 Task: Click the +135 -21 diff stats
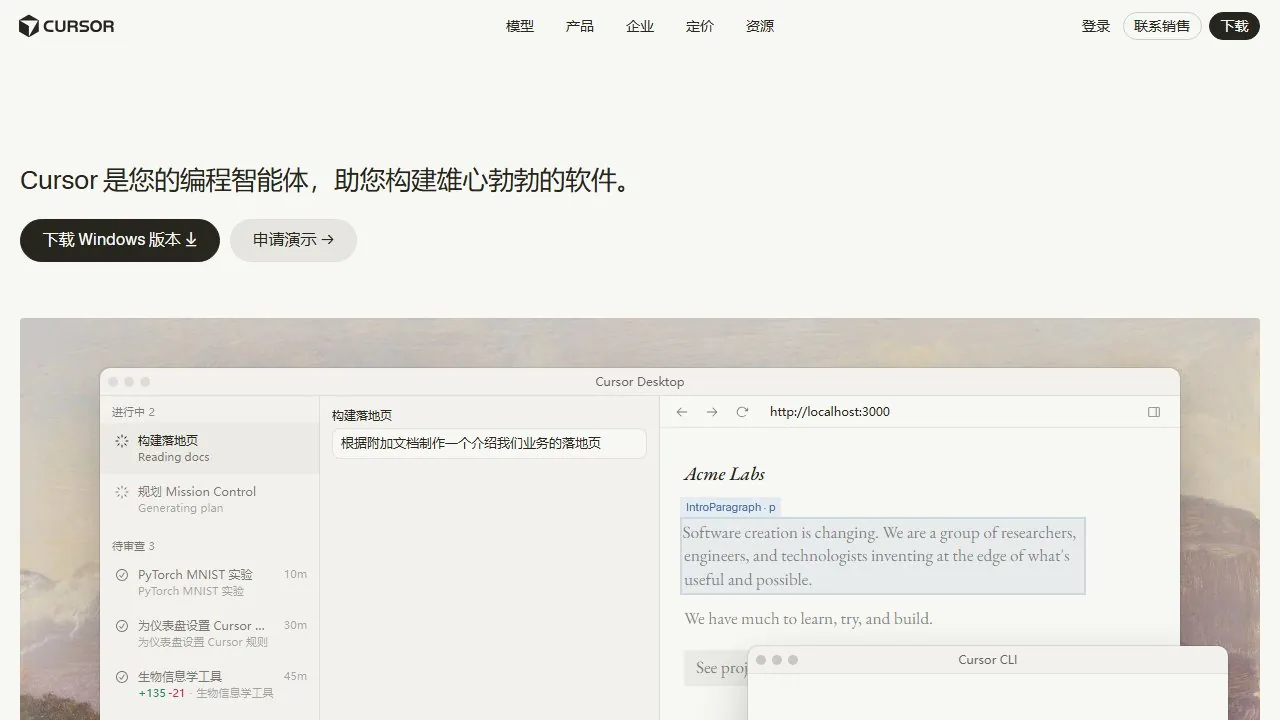162,693
